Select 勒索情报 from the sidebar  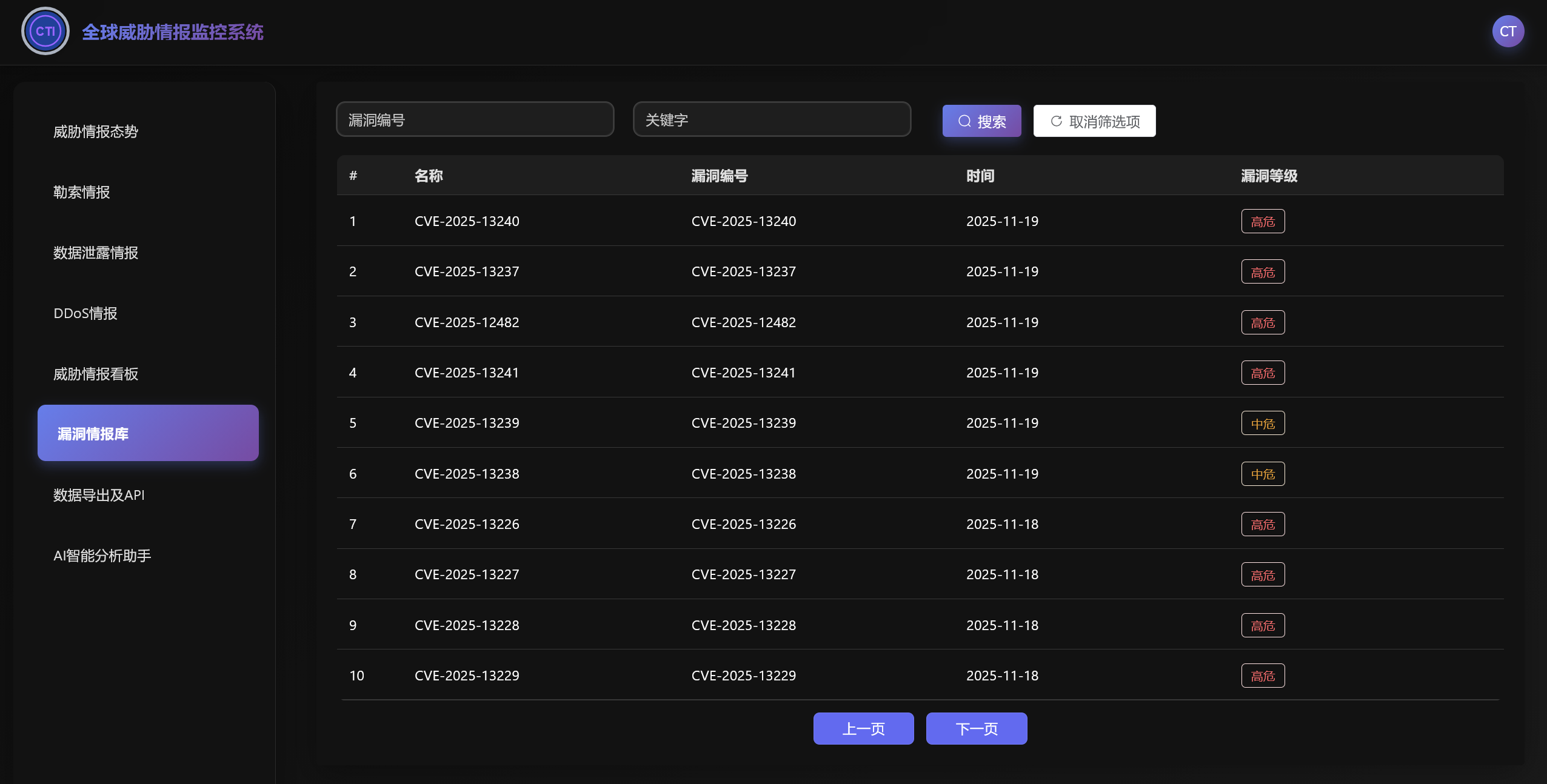click(x=81, y=191)
